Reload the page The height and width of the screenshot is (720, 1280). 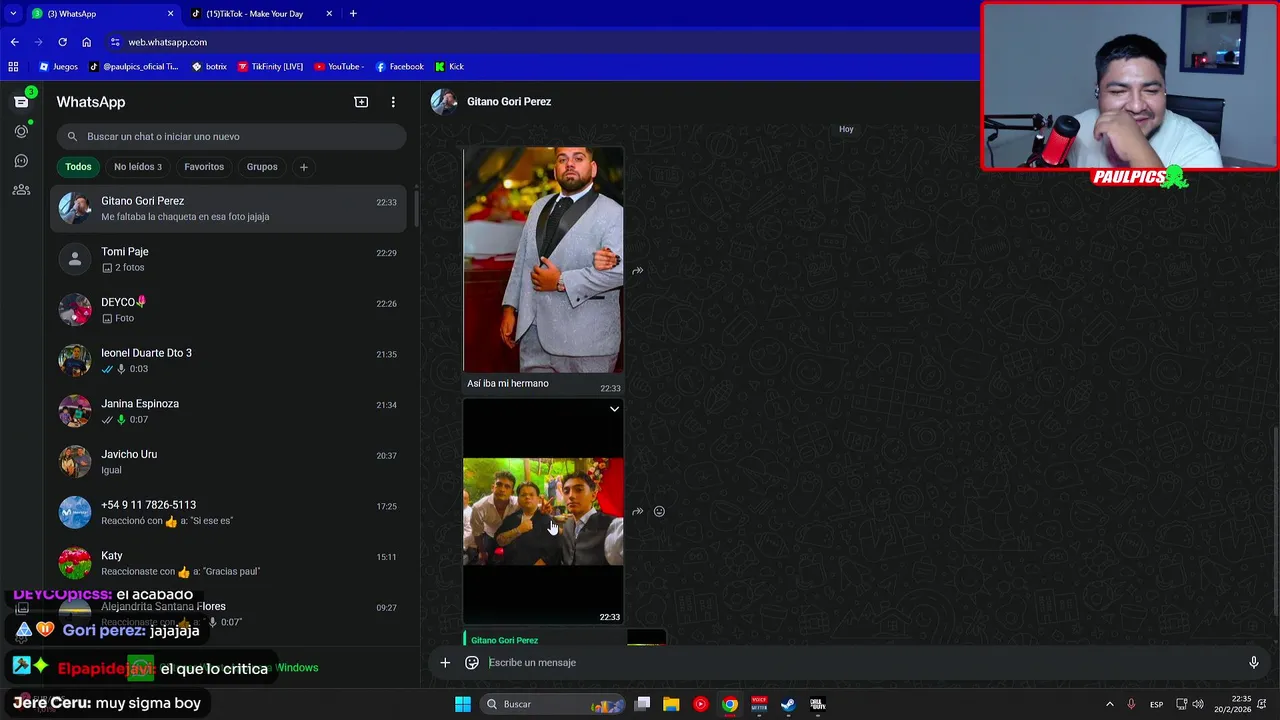pos(62,42)
